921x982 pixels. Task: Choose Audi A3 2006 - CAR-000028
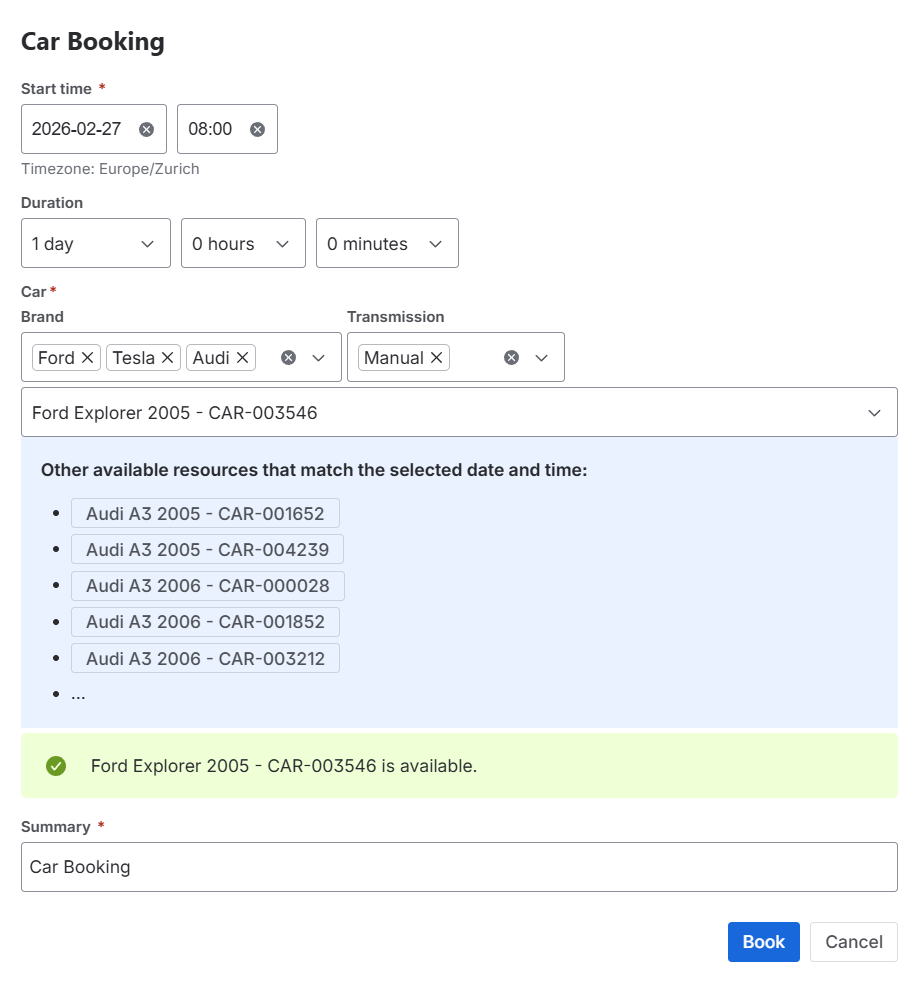click(207, 586)
